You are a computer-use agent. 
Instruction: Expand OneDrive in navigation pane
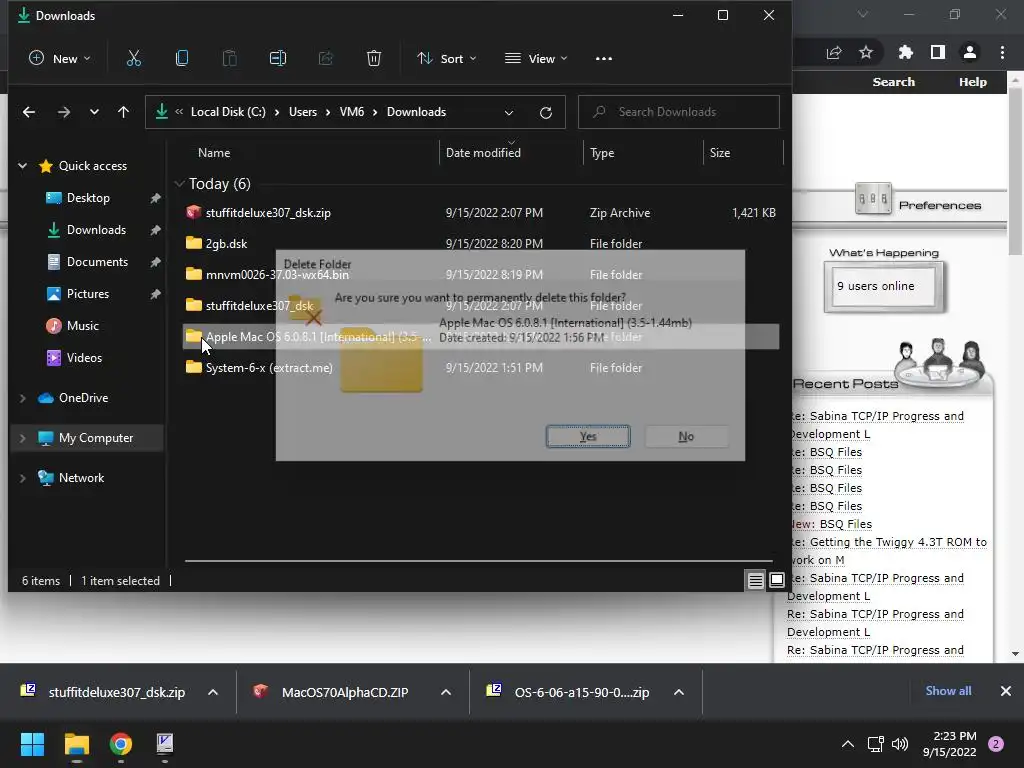(x=22, y=398)
